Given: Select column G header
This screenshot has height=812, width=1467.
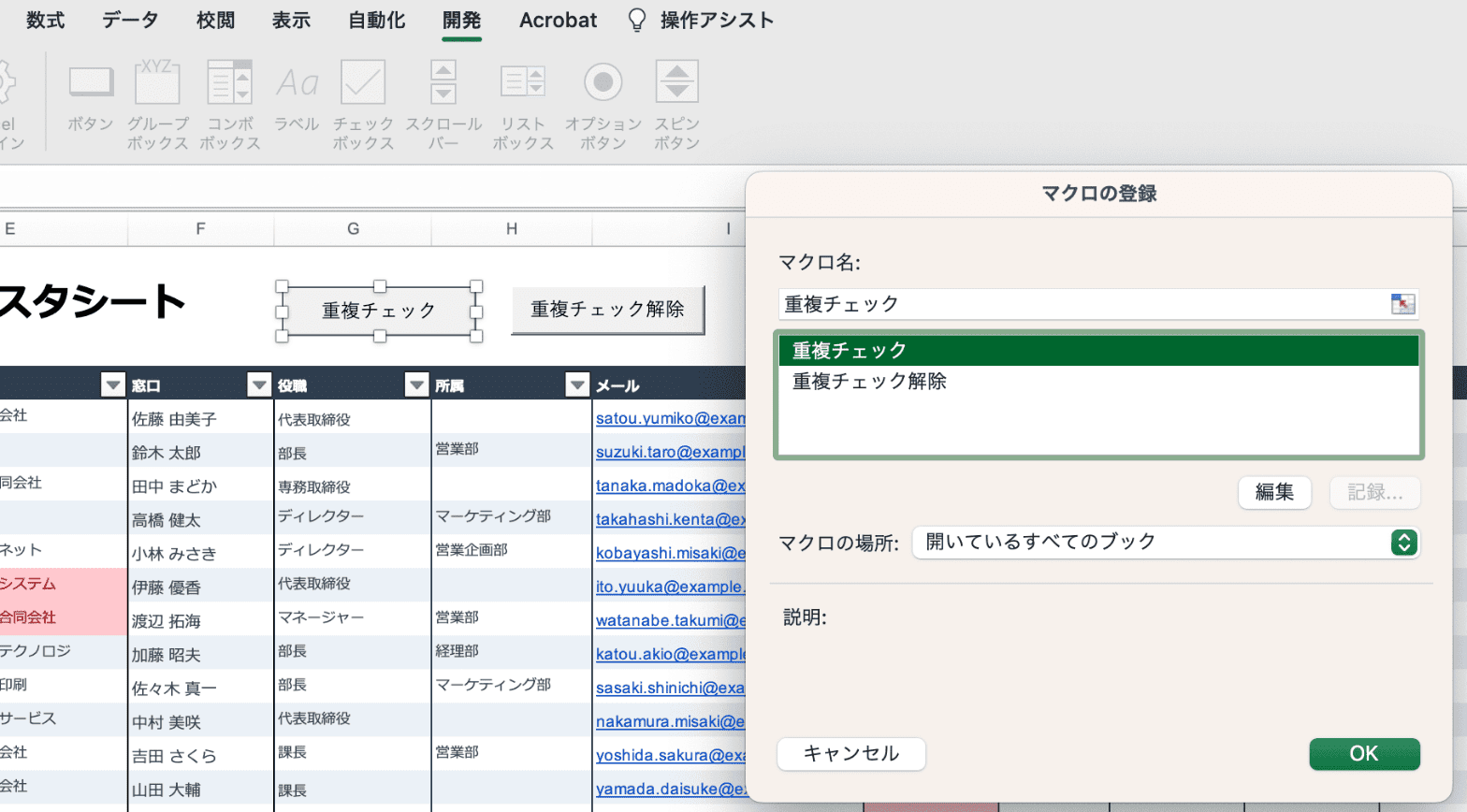Looking at the screenshot, I should tap(353, 228).
